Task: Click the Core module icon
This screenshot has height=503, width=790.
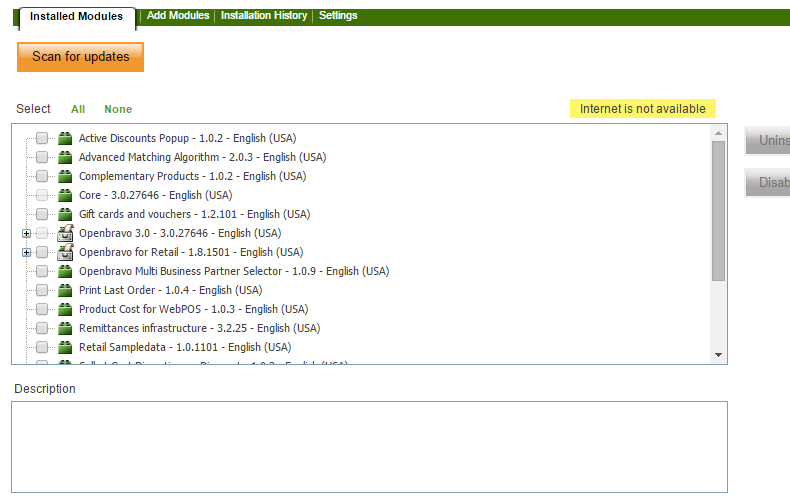Action: click(65, 195)
